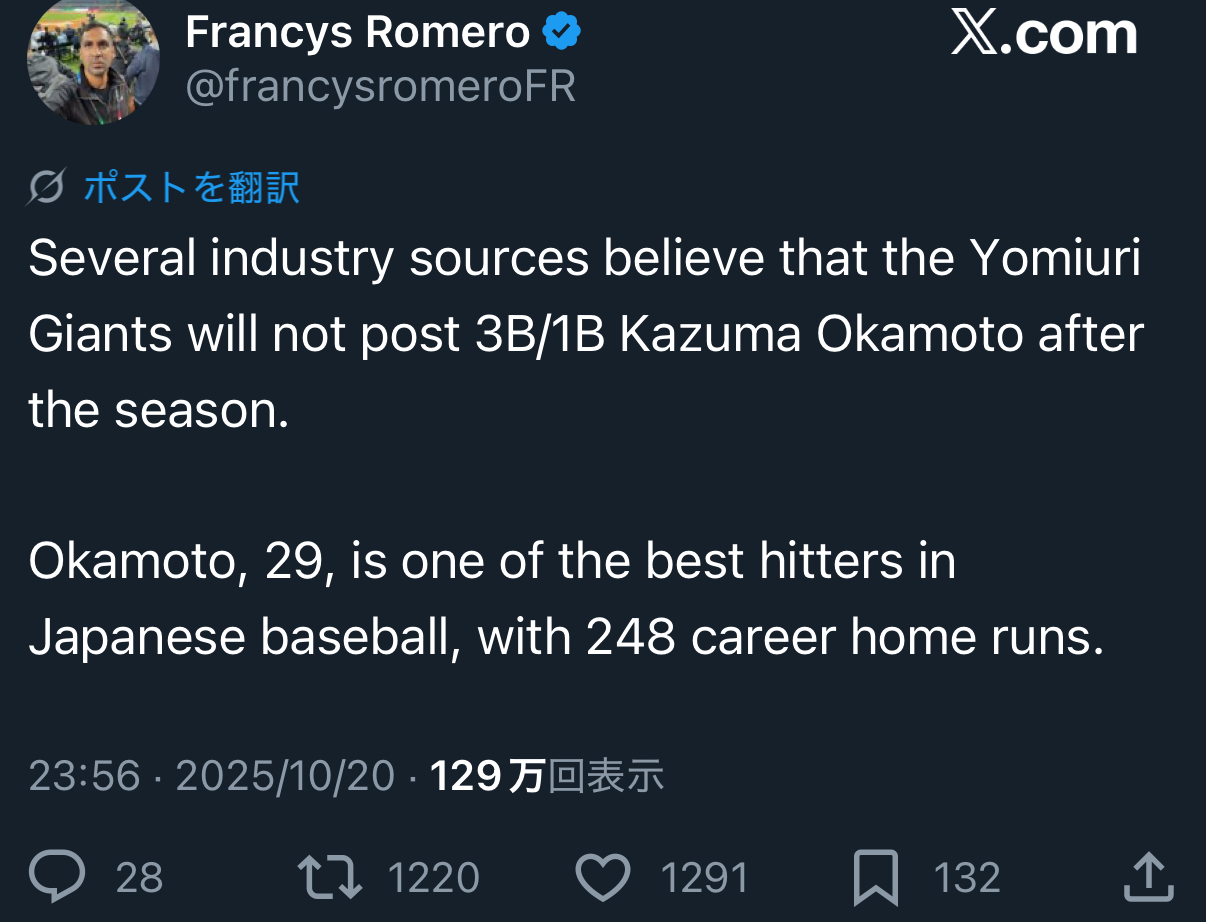
Task: Click the share upload icon
Action: click(x=1148, y=877)
